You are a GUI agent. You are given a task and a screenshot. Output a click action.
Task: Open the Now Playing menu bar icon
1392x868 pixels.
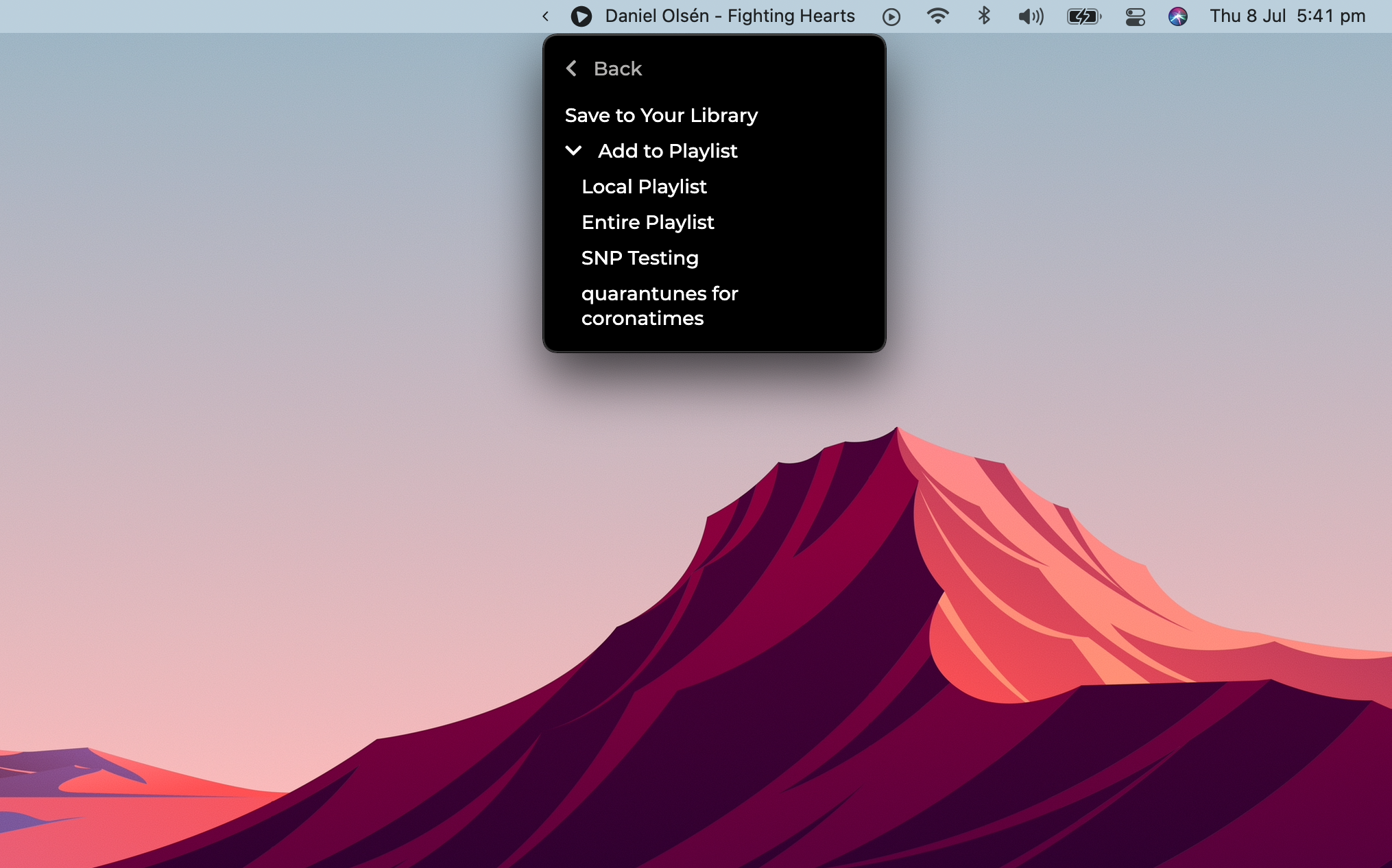(x=891, y=16)
